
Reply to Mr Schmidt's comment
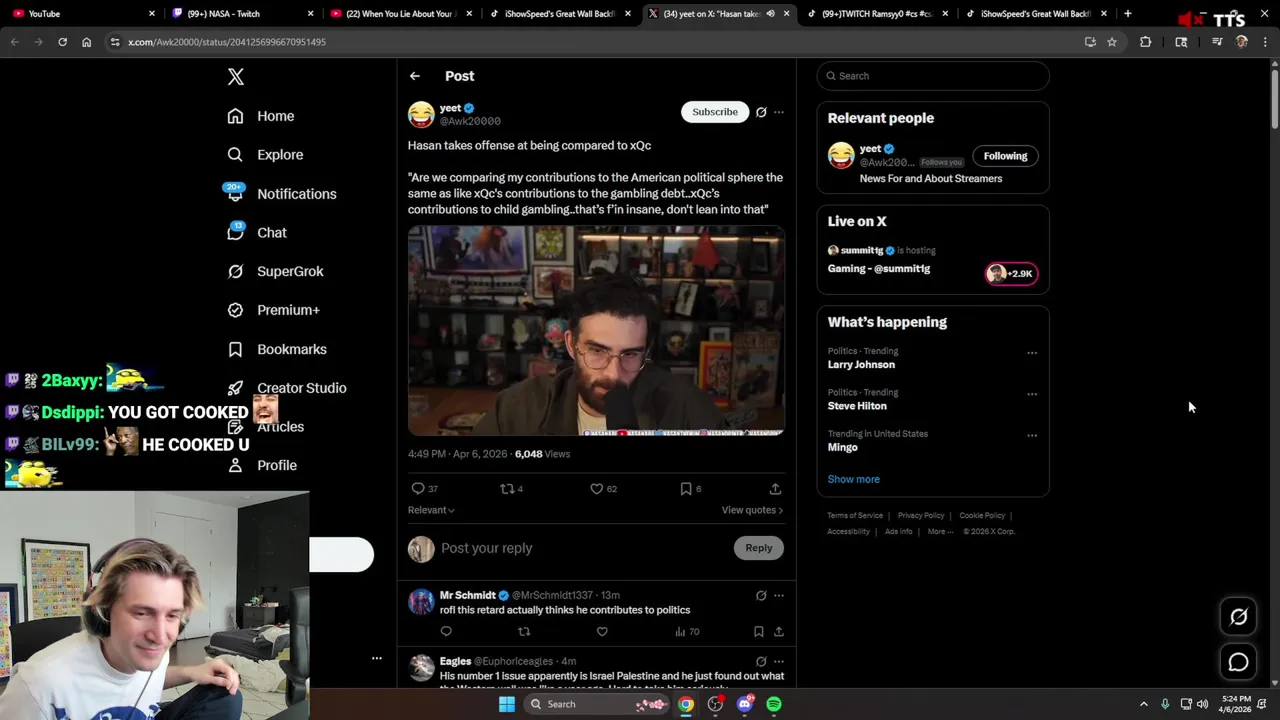446,632
